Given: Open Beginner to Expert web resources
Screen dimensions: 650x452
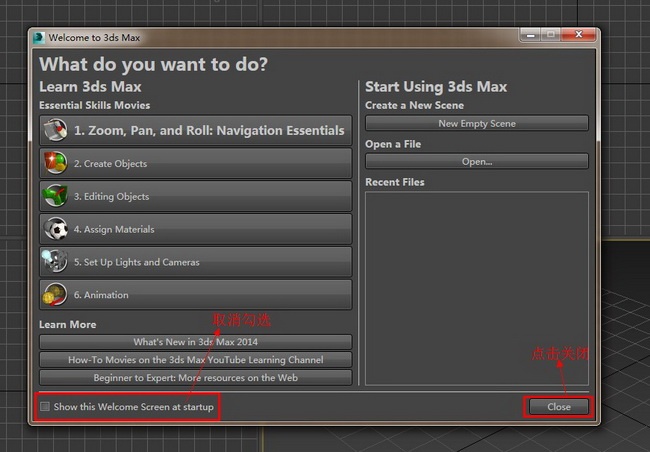Looking at the screenshot, I should (x=196, y=377).
